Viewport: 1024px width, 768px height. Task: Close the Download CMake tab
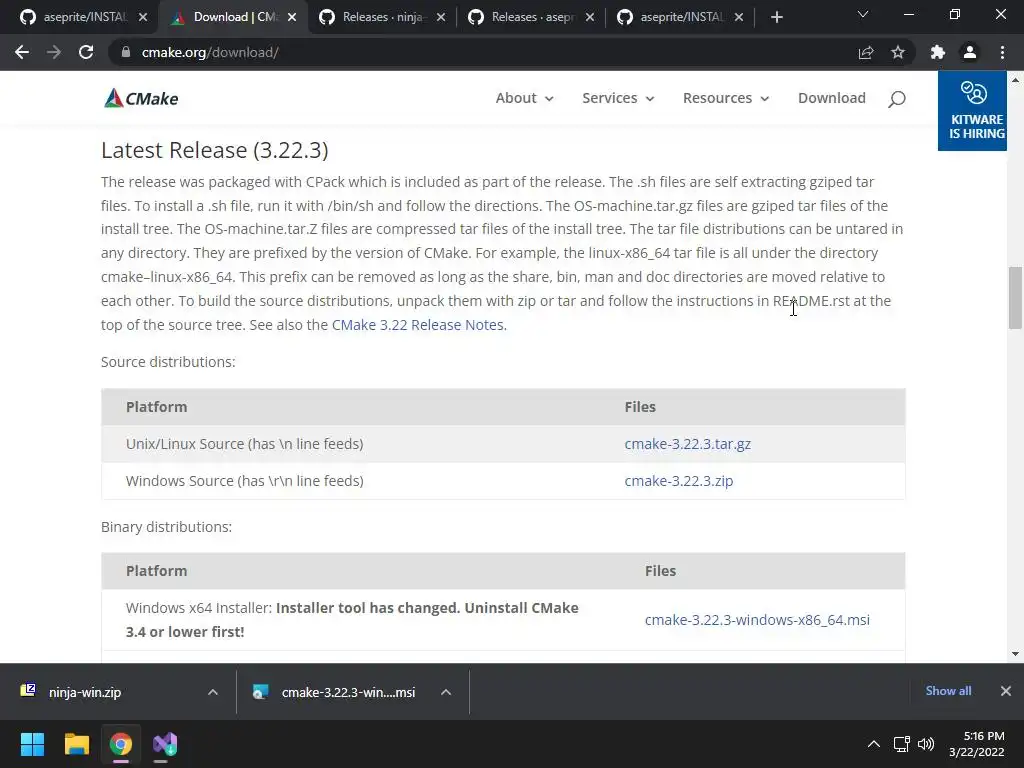292,17
